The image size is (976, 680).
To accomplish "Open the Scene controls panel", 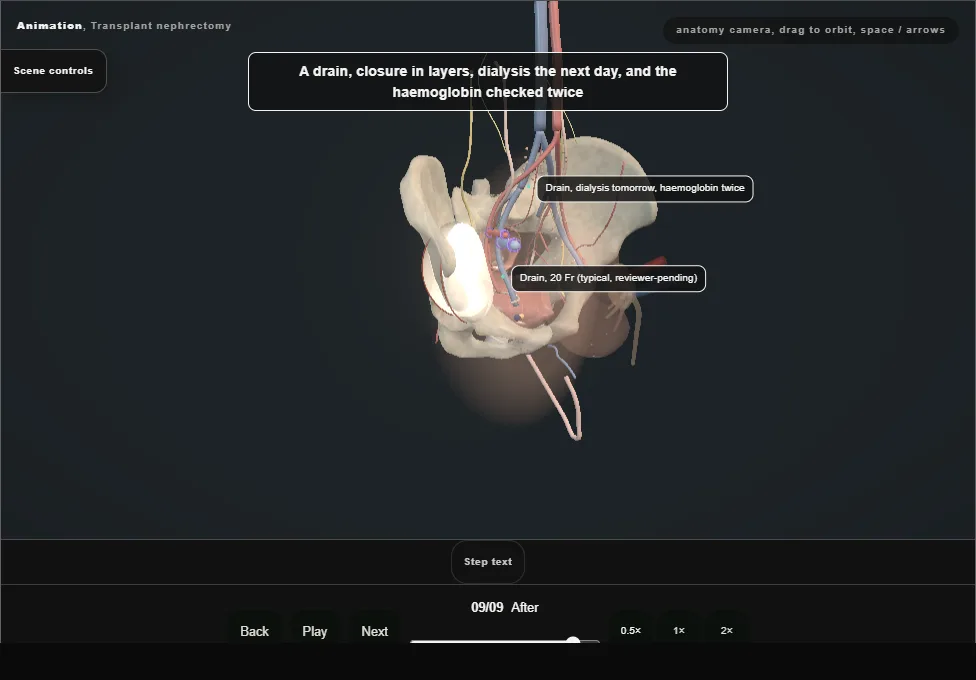I will tap(54, 71).
